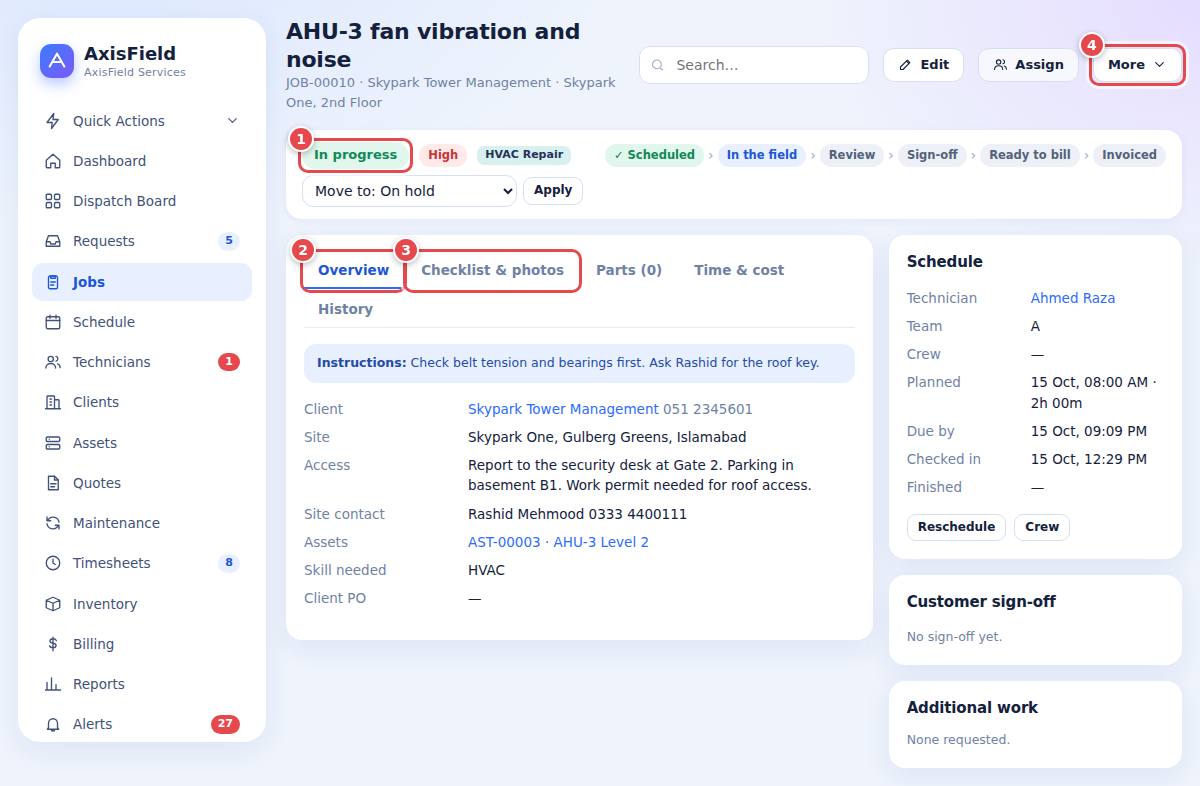Click the Technicians people icon
This screenshot has width=1200, height=786.
pyautogui.click(x=53, y=362)
